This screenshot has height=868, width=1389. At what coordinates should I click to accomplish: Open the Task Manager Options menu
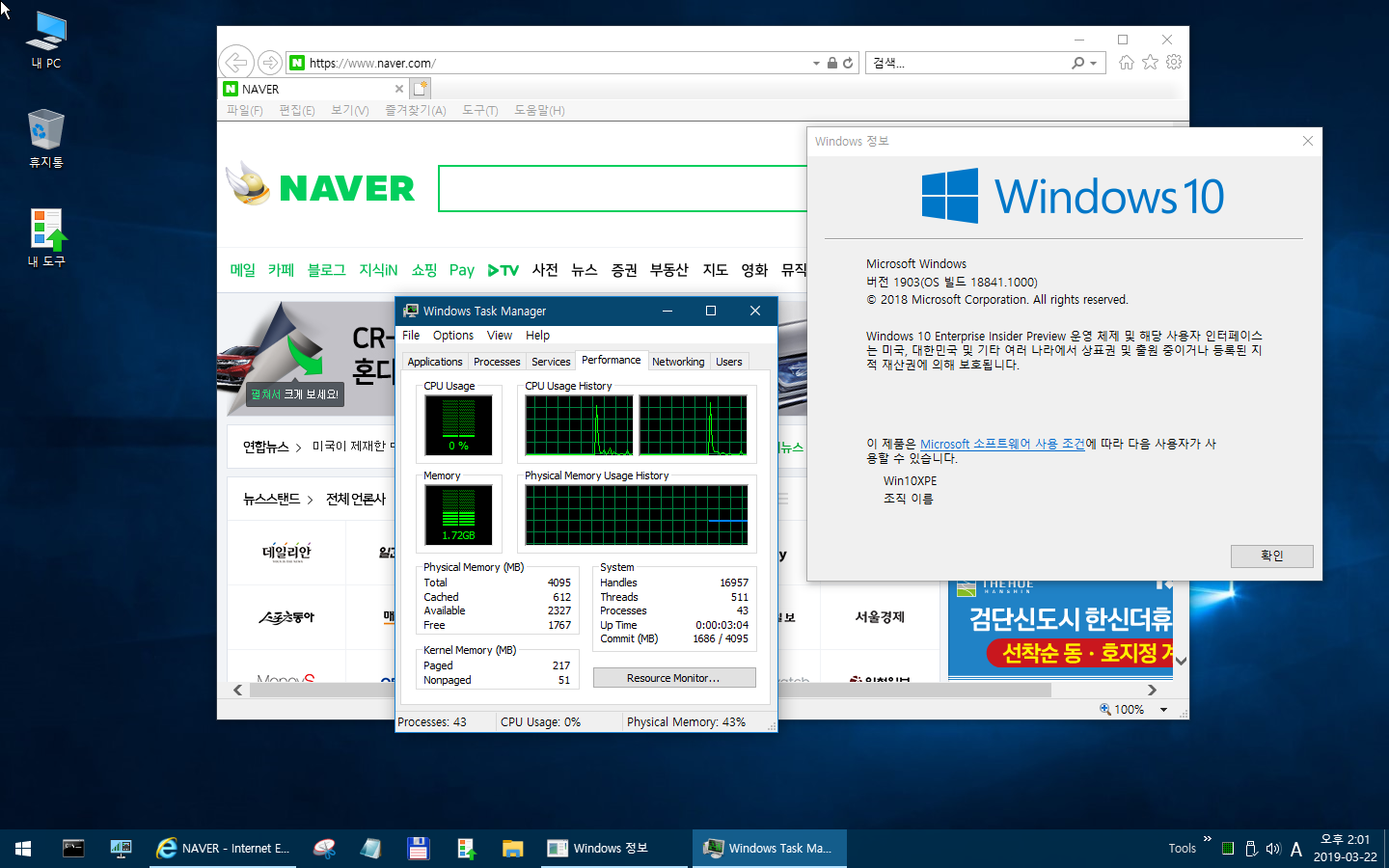[x=453, y=336]
